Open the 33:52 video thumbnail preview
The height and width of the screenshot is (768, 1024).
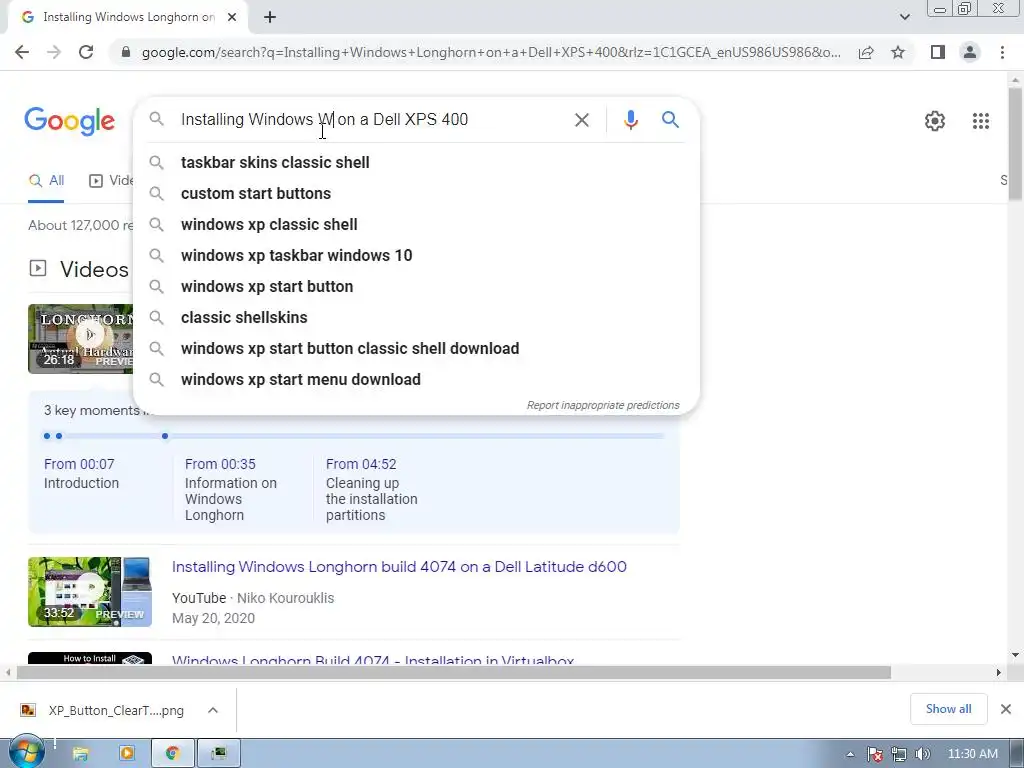[x=89, y=592]
